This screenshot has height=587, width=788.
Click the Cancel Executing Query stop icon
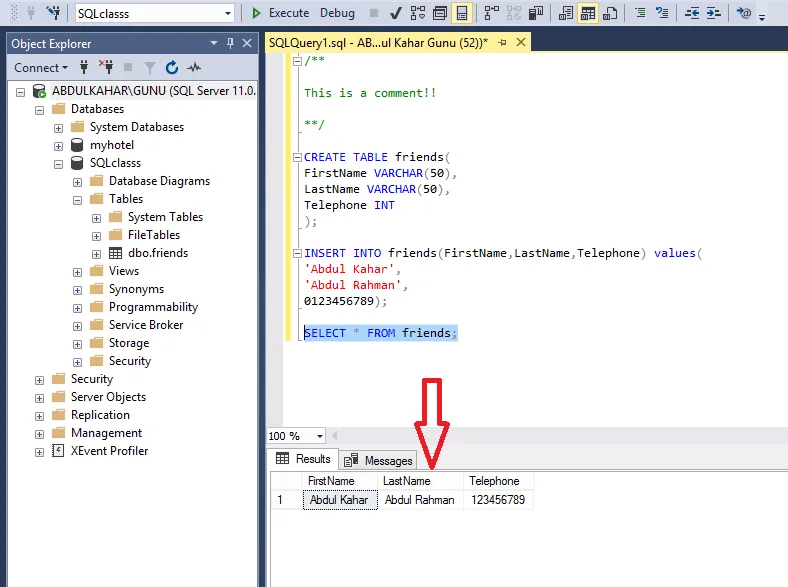tap(374, 13)
